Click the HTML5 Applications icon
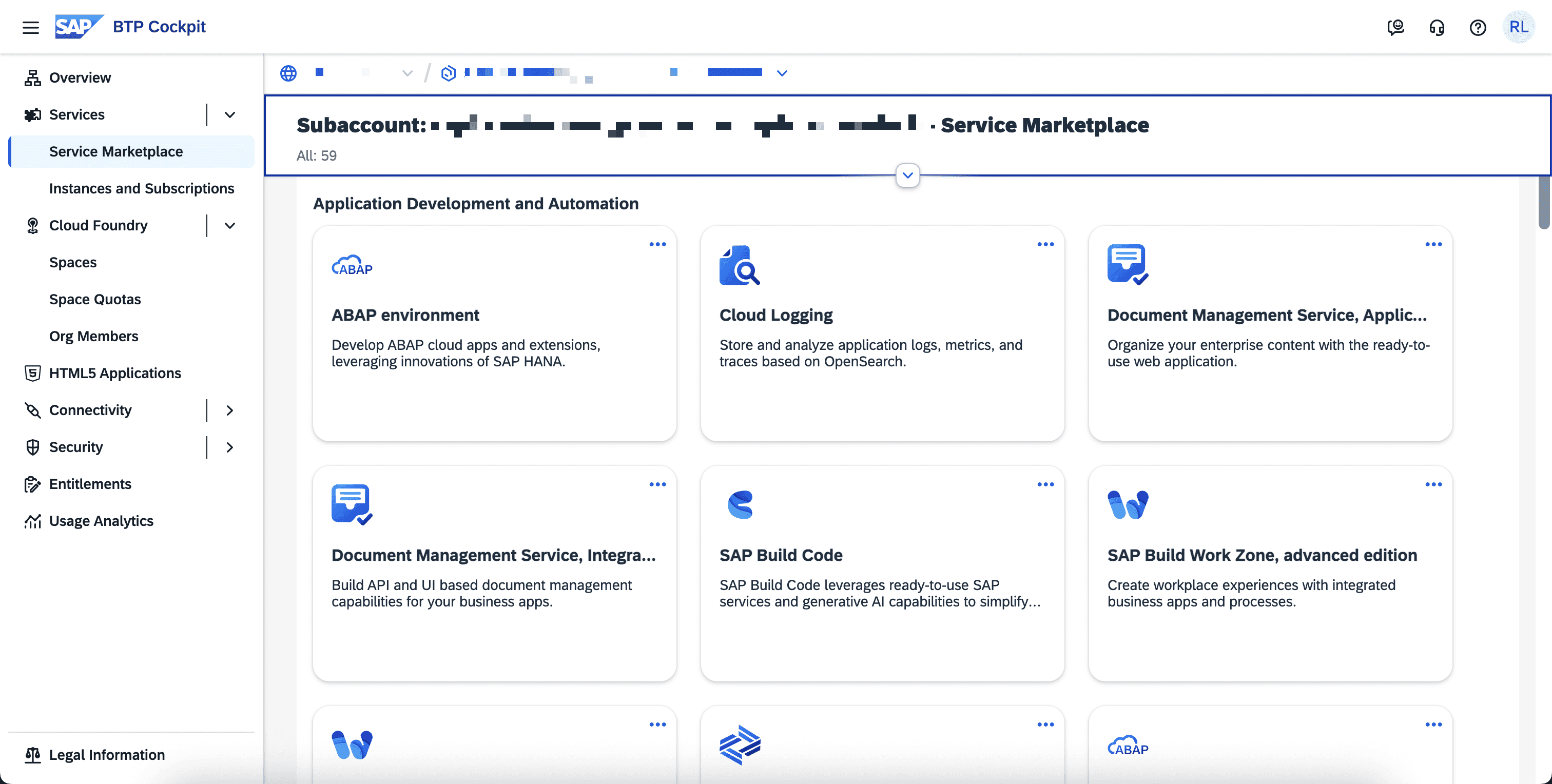Screen dimensions: 1552x784 click(x=32, y=373)
